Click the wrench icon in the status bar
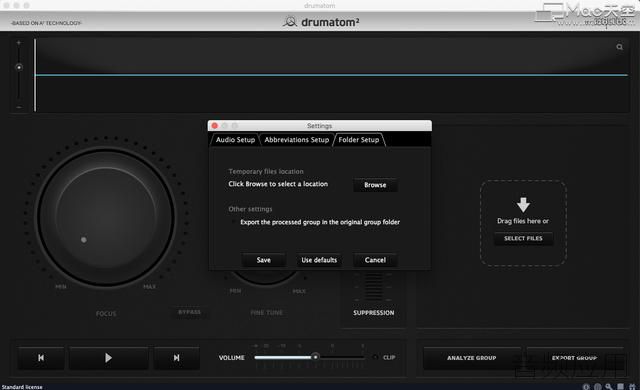 (x=609, y=386)
